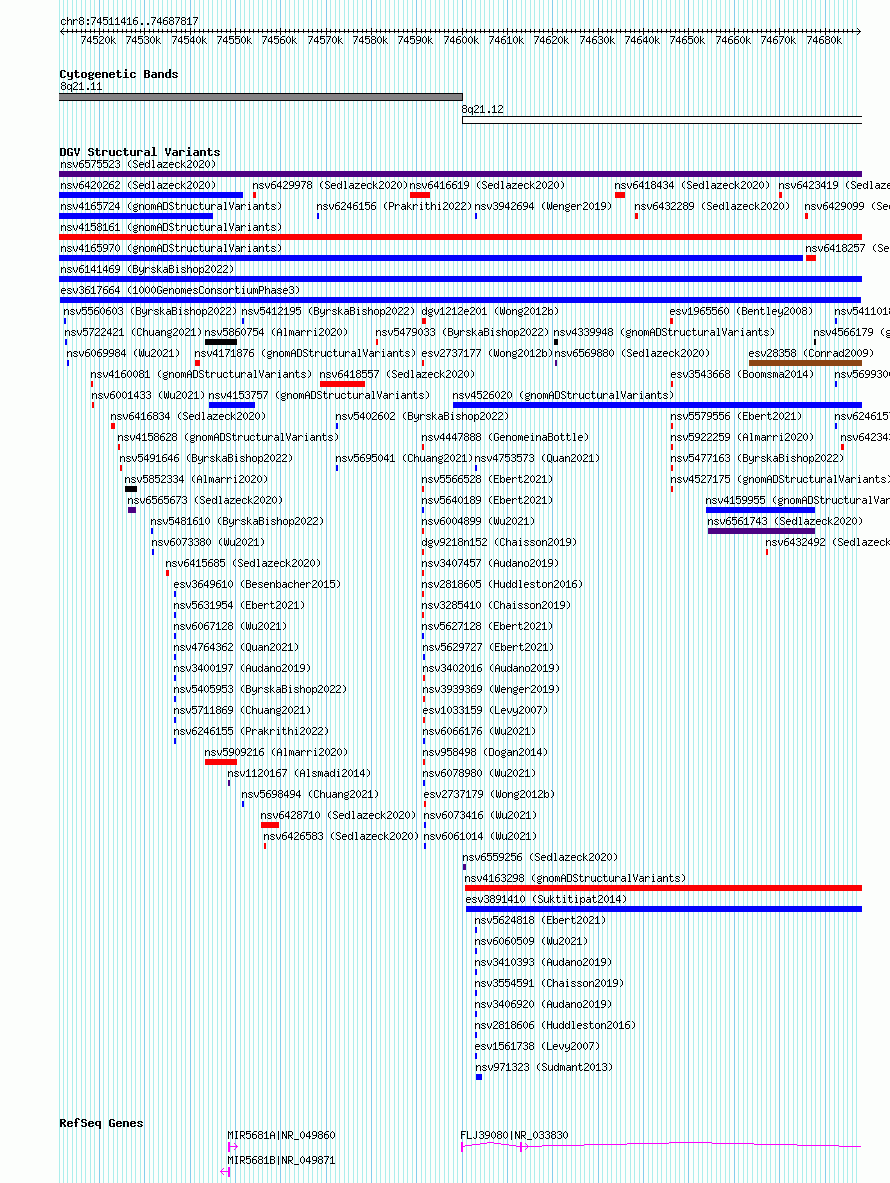Click the black nsv5852334 variant marker
This screenshot has height=1183, width=890.
coord(131,489)
